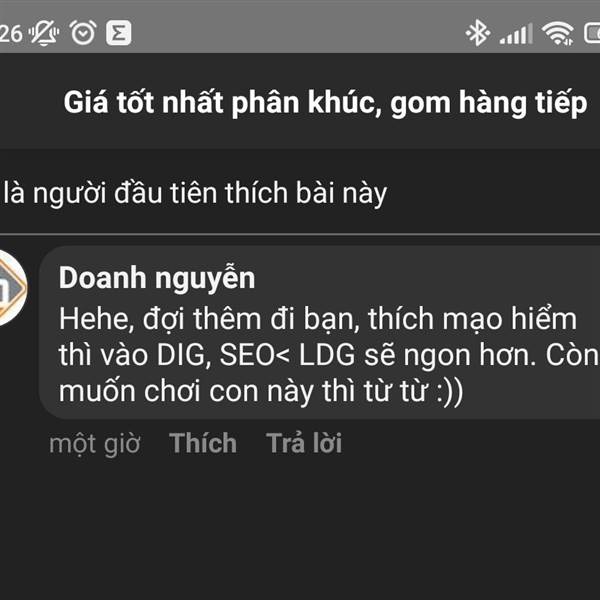Image resolution: width=600 pixels, height=600 pixels.
Task: Tap the battery indicator icon
Action: [x=592, y=33]
